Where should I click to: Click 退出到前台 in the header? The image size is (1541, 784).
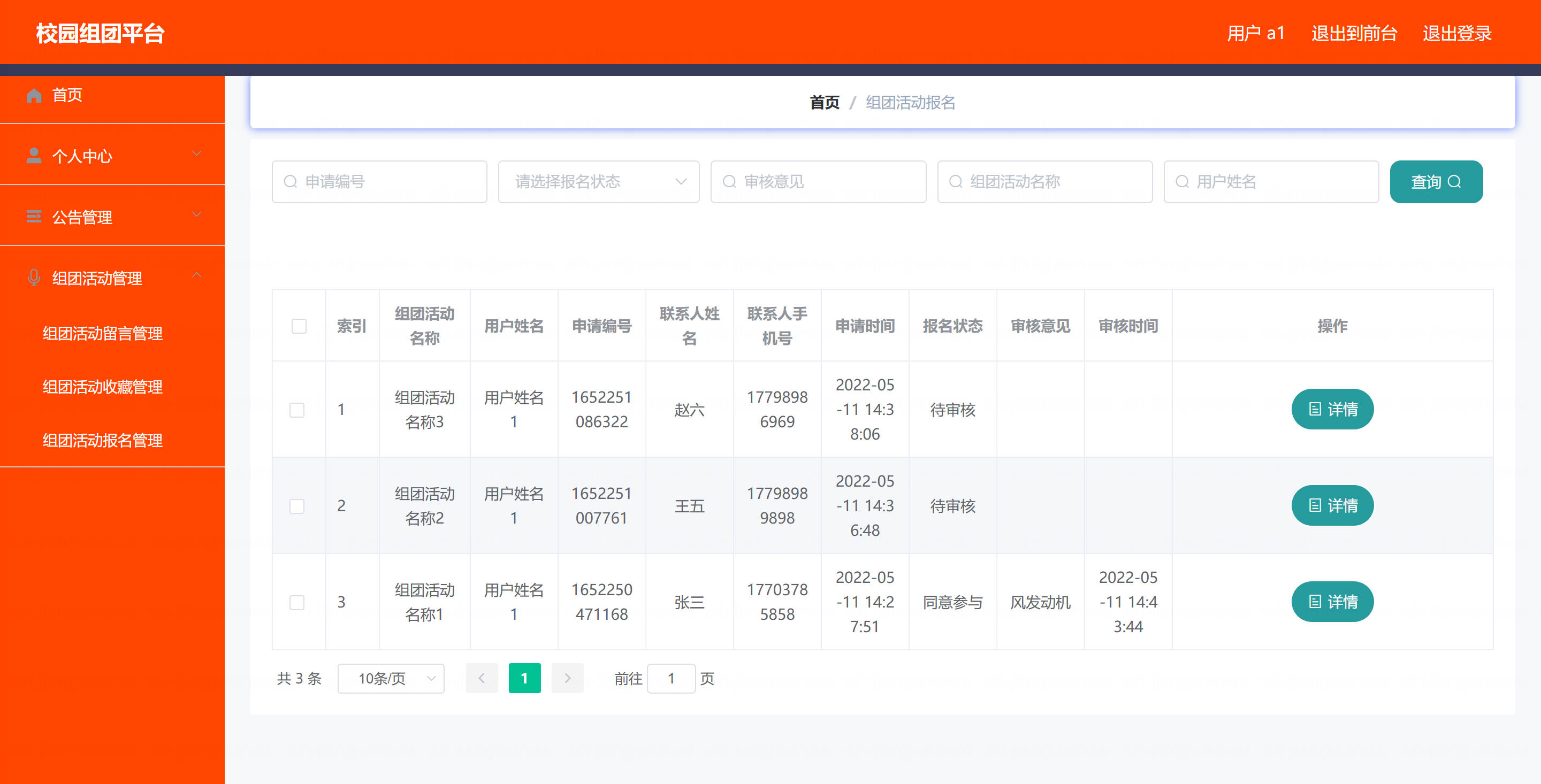point(1354,33)
